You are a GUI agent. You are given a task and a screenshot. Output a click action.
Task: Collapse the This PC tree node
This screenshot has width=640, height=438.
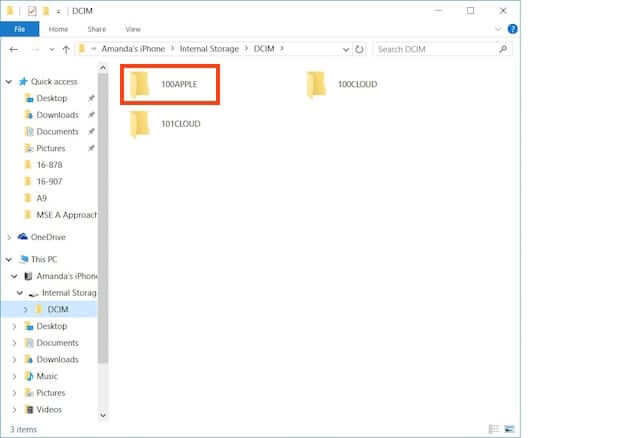coord(9,258)
